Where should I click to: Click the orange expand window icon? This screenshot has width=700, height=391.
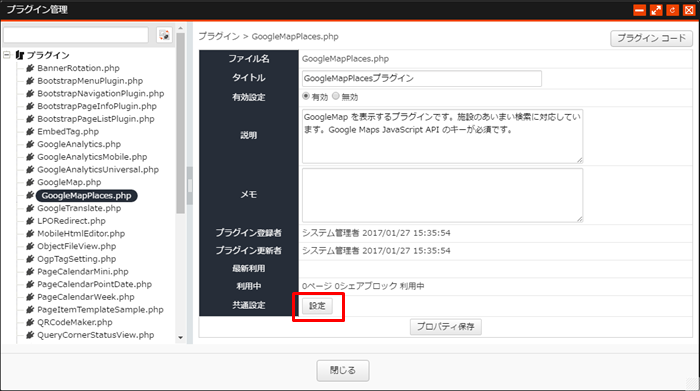656,10
